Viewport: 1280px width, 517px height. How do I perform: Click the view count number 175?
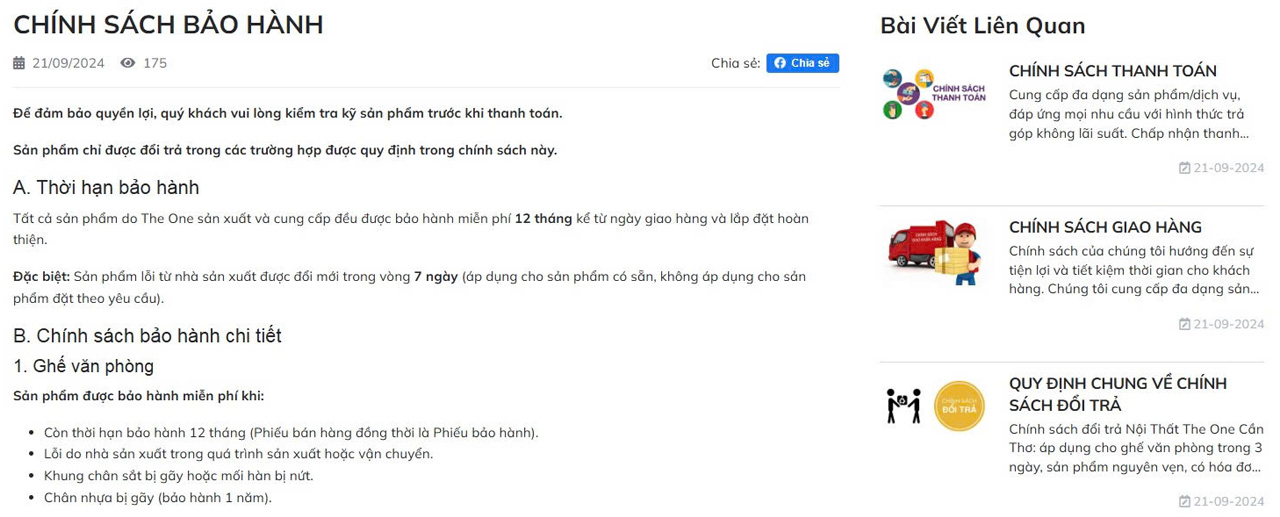[155, 63]
